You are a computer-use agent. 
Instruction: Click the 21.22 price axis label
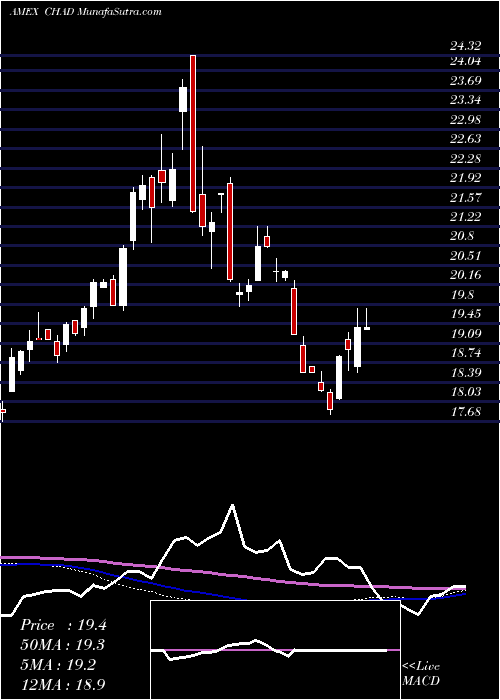click(x=466, y=217)
